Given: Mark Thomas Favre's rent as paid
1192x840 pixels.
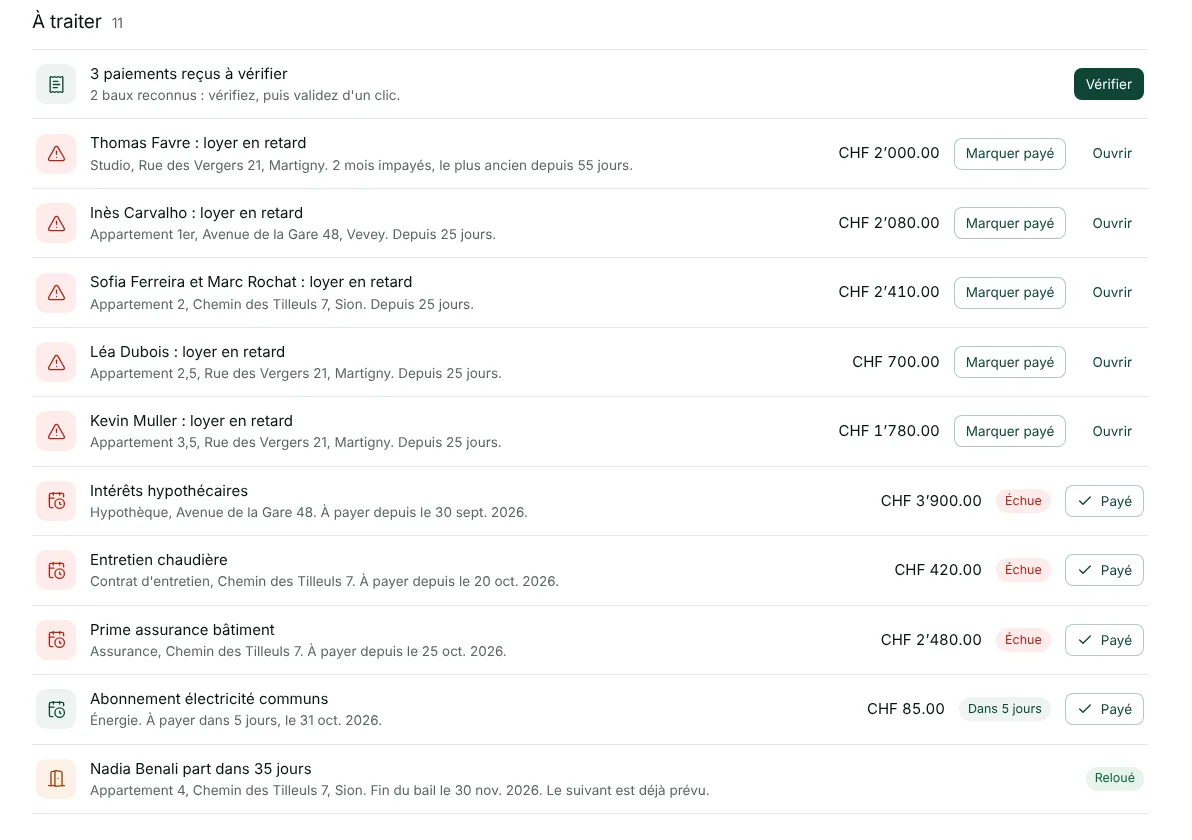Looking at the screenshot, I should 1010,154.
